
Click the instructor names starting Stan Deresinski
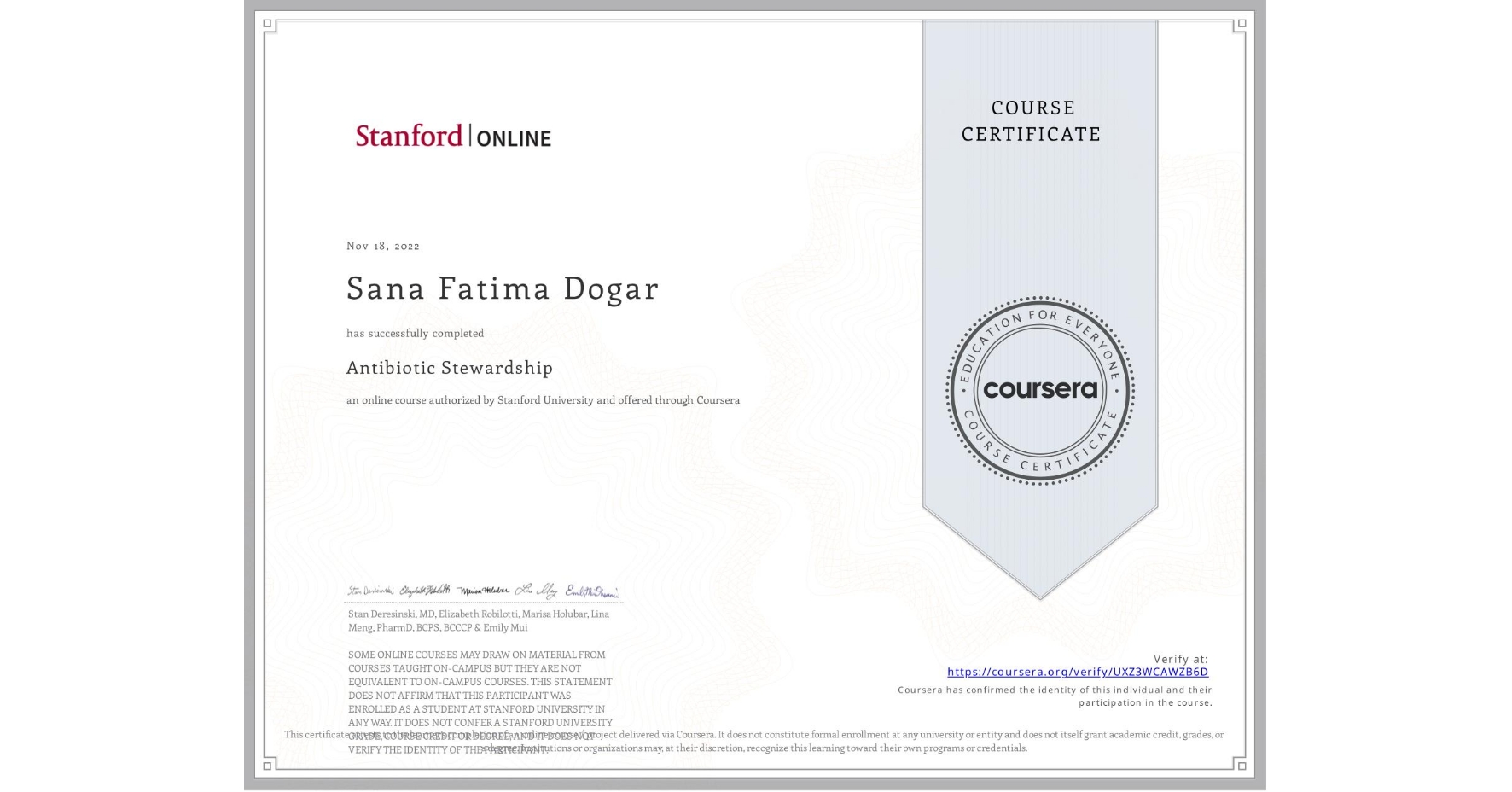(x=479, y=620)
